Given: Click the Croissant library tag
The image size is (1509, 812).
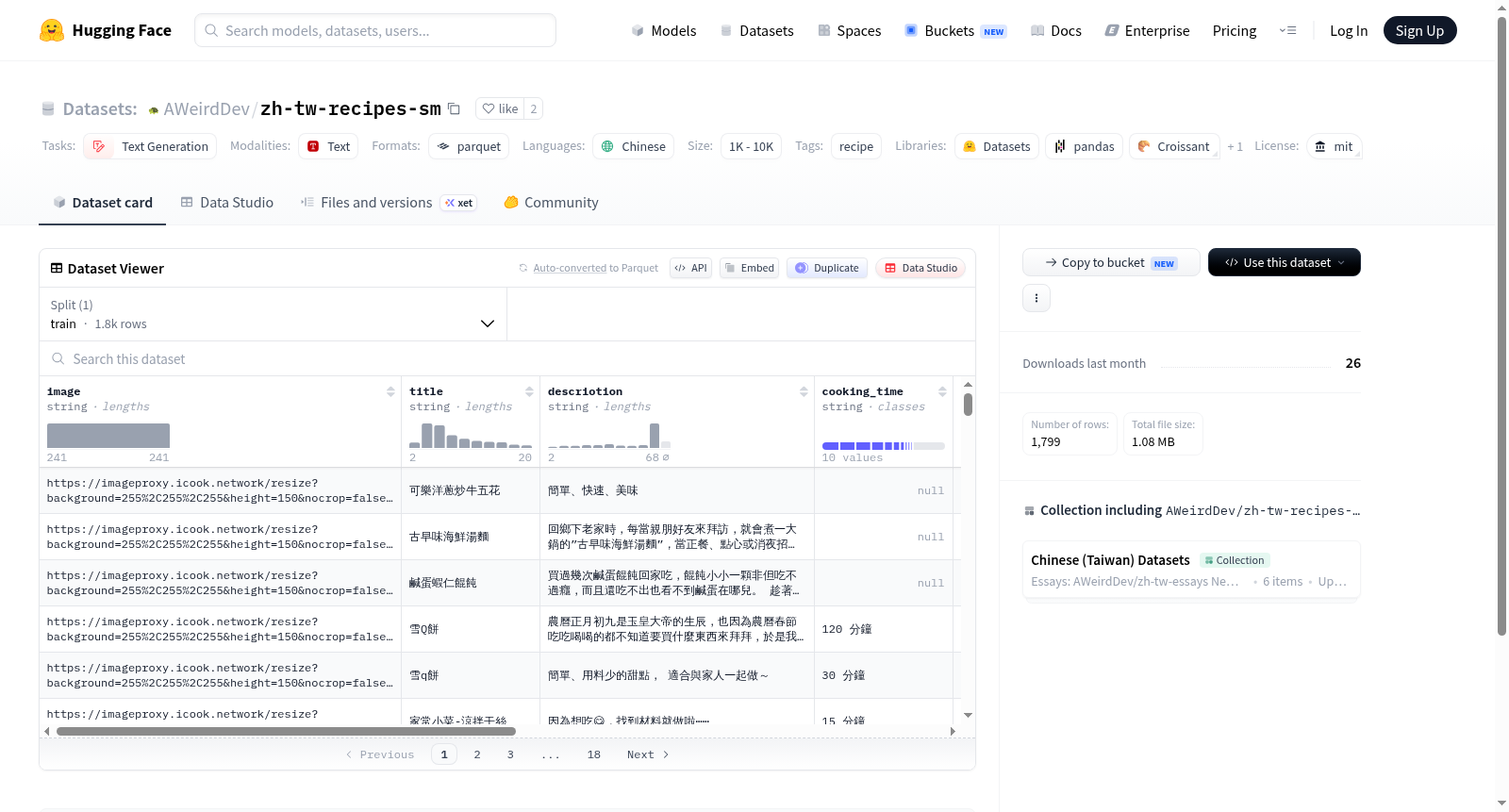Looking at the screenshot, I should click(x=1174, y=146).
